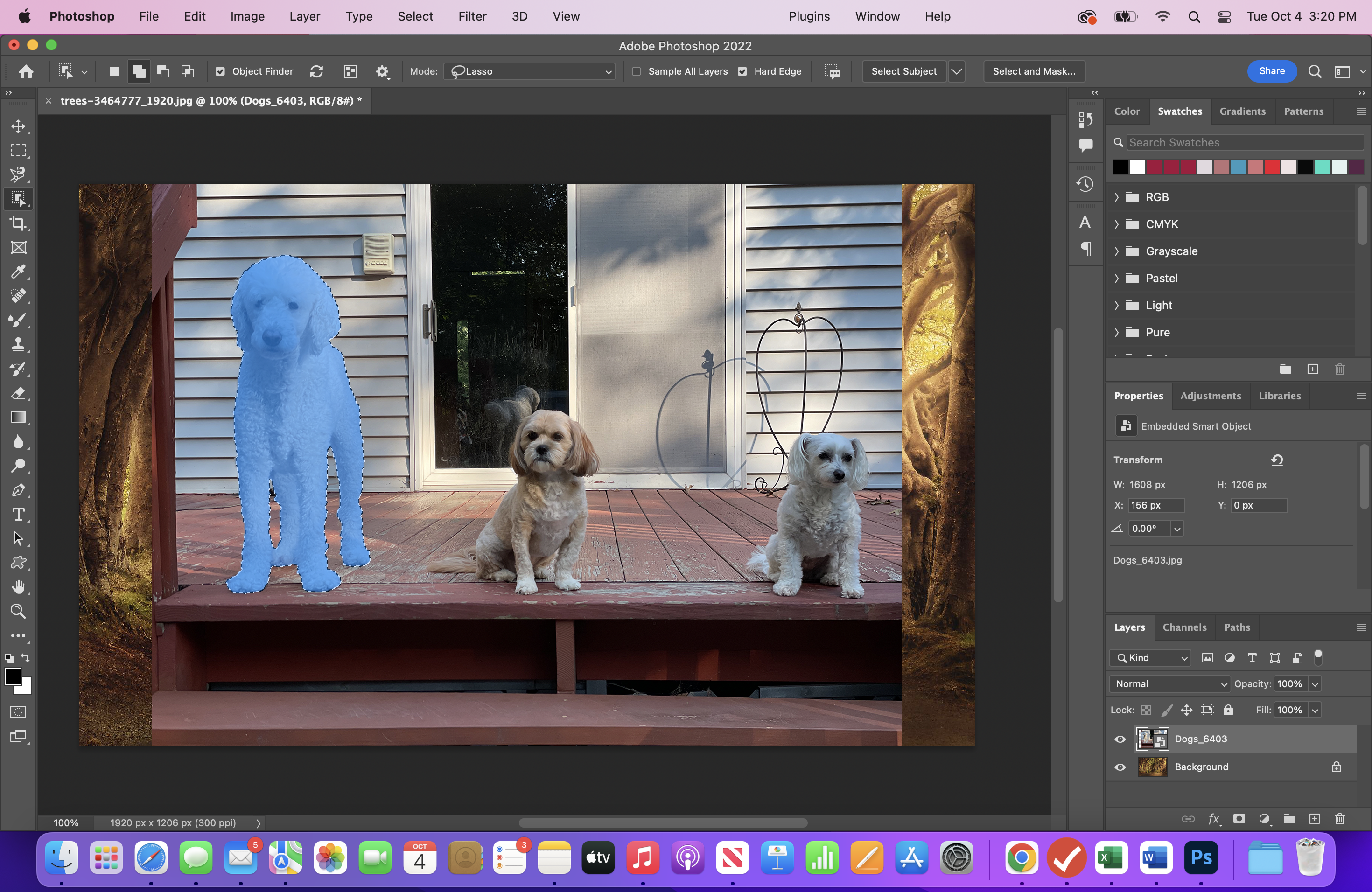Select the Zoom tool
The image size is (1372, 892).
[19, 611]
